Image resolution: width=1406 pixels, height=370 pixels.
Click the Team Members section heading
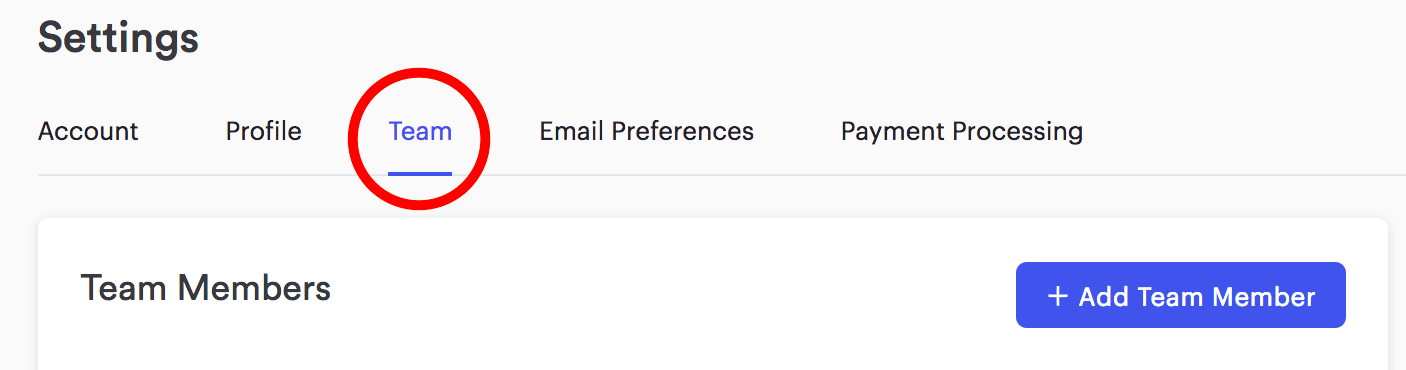click(x=205, y=288)
